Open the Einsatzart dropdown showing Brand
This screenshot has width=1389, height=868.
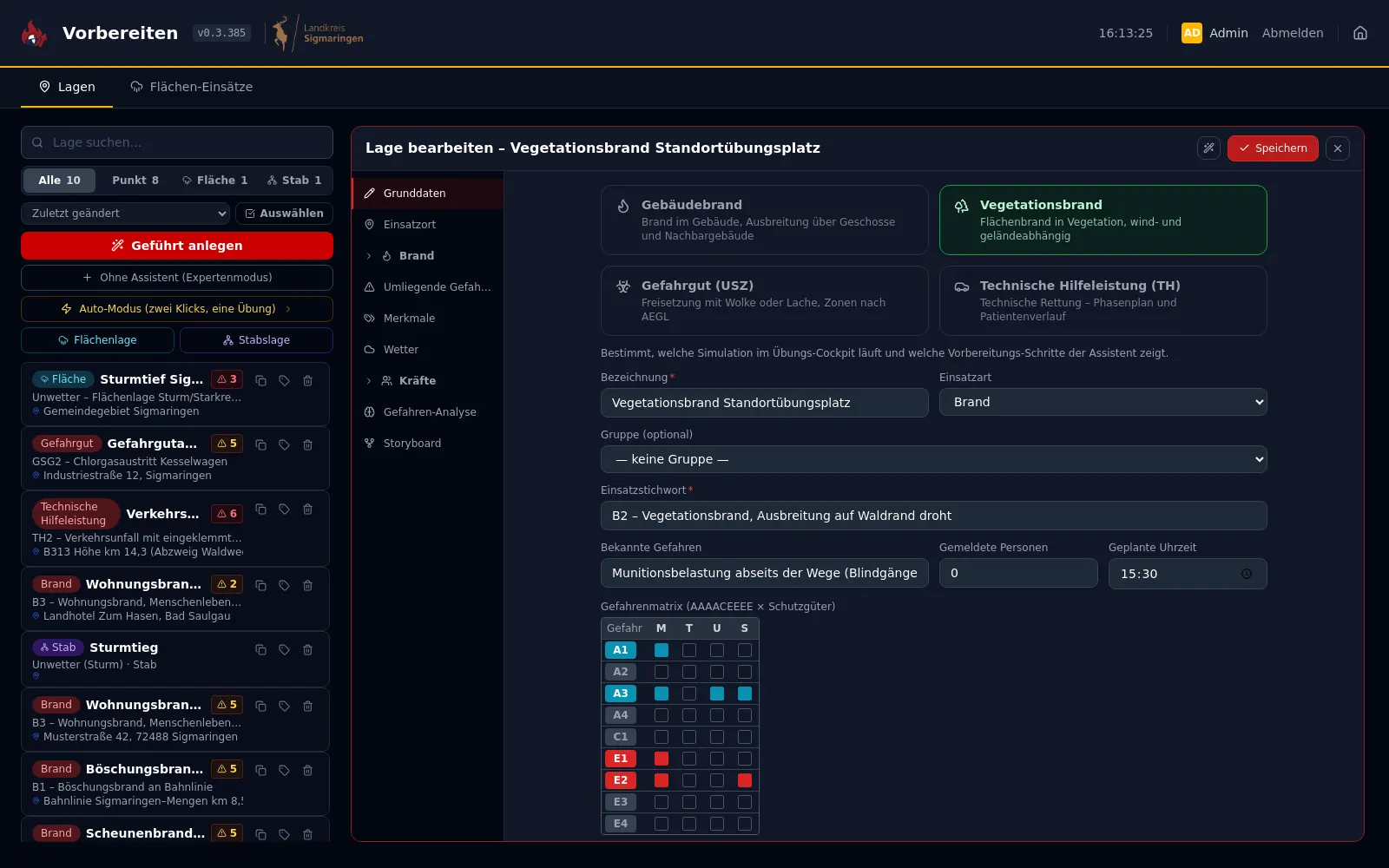[x=1103, y=403]
